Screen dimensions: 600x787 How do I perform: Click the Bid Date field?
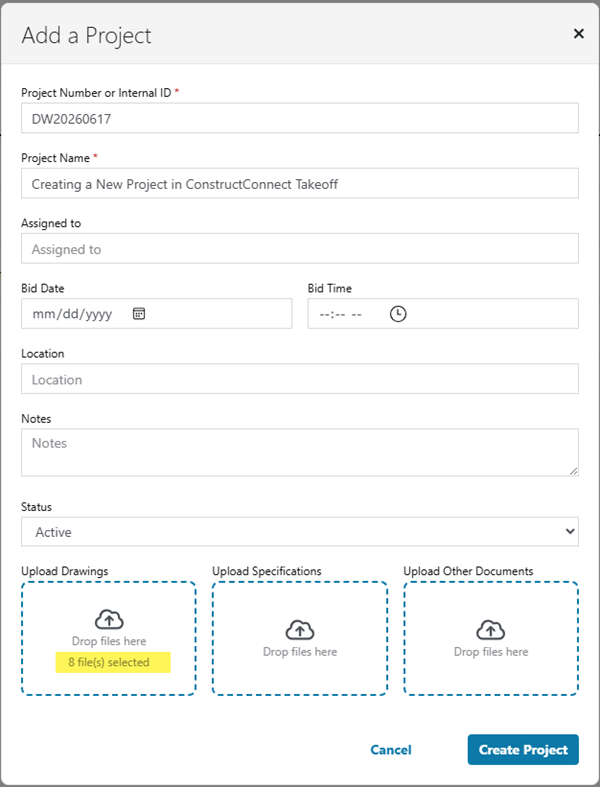click(x=156, y=314)
